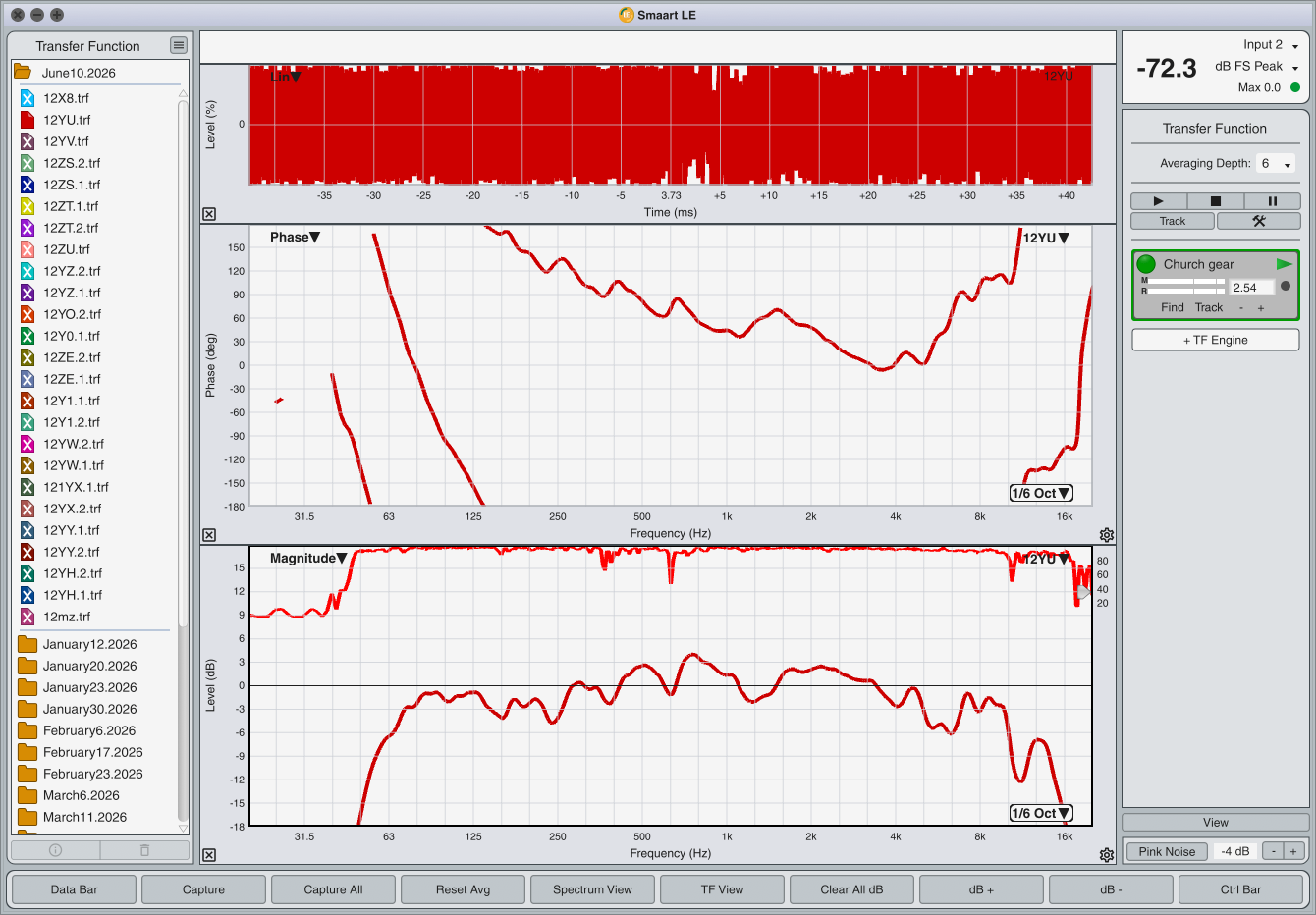Image resolution: width=1316 pixels, height=915 pixels.
Task: Close the impulse response plot pane
Action: tap(209, 214)
